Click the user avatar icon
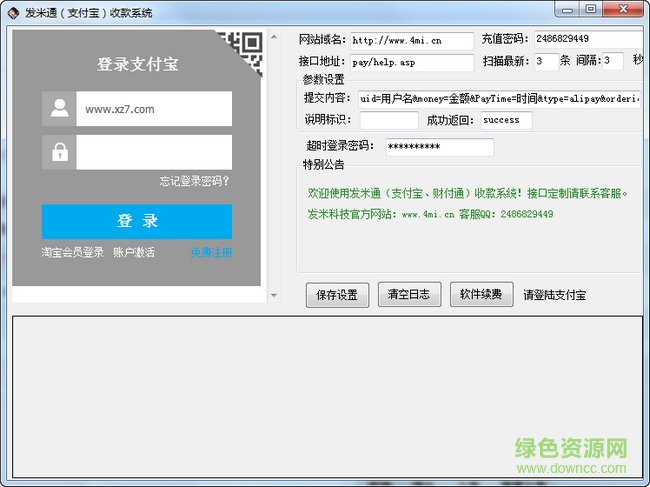650x487 pixels. (59, 109)
